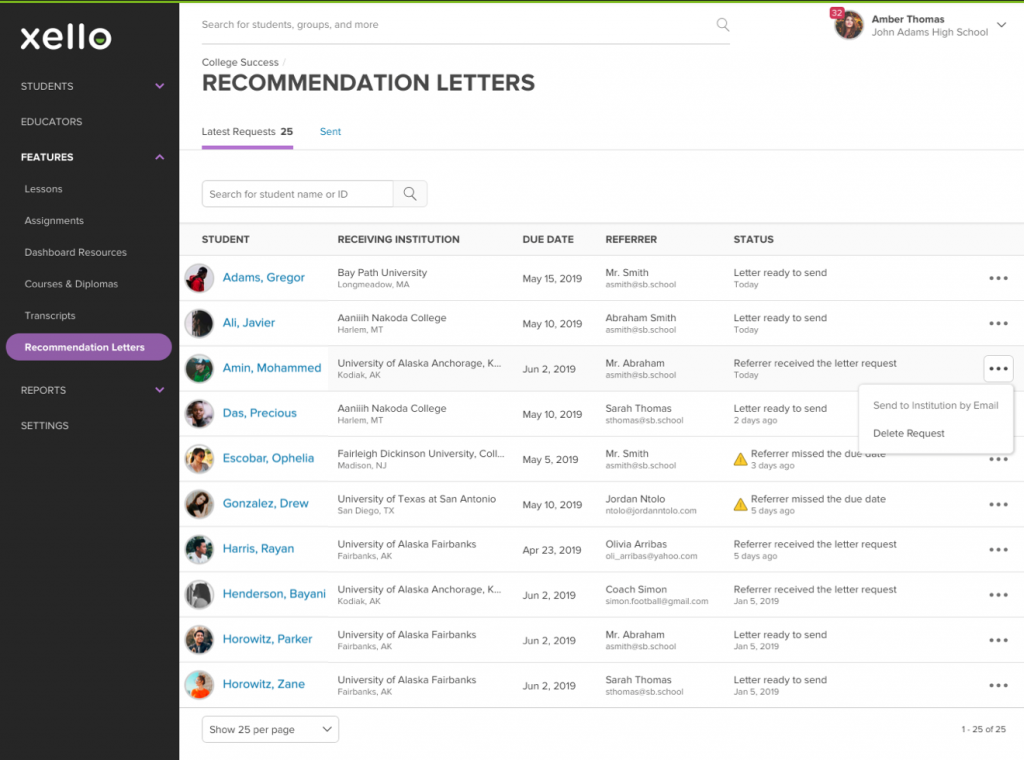Click the top search bar magnifying glass
The height and width of the screenshot is (760, 1024).
point(722,24)
